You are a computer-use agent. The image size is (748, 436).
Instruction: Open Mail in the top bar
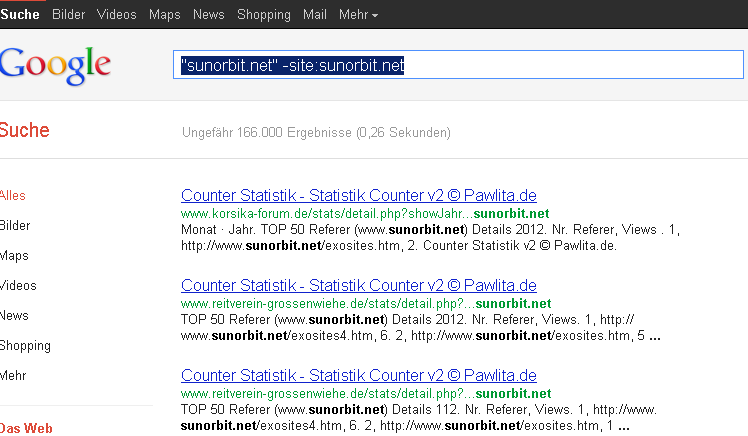click(x=315, y=14)
